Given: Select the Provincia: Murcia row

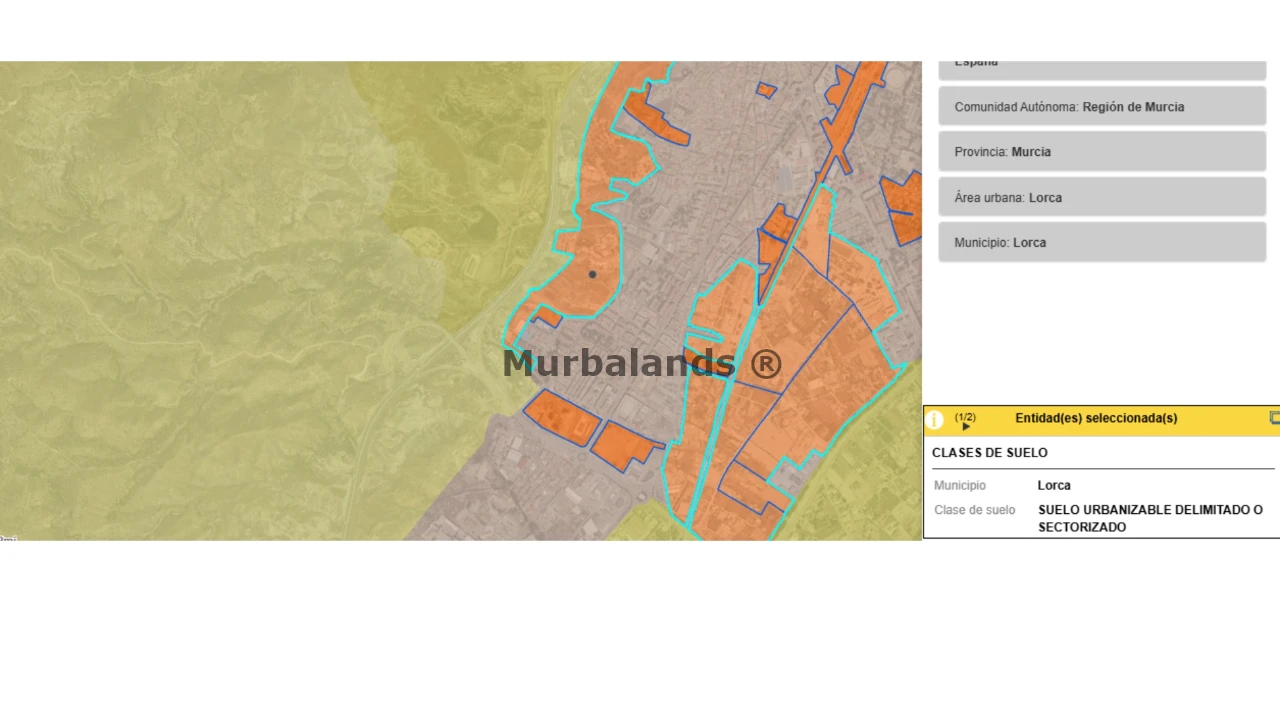Looking at the screenshot, I should tap(1102, 152).
